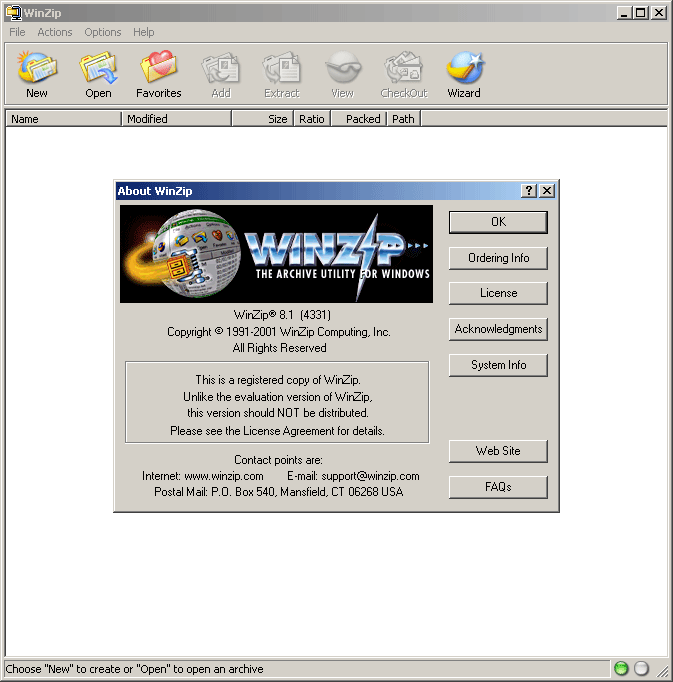Image resolution: width=673 pixels, height=682 pixels.
Task: Open the FAQs button
Action: click(x=498, y=487)
